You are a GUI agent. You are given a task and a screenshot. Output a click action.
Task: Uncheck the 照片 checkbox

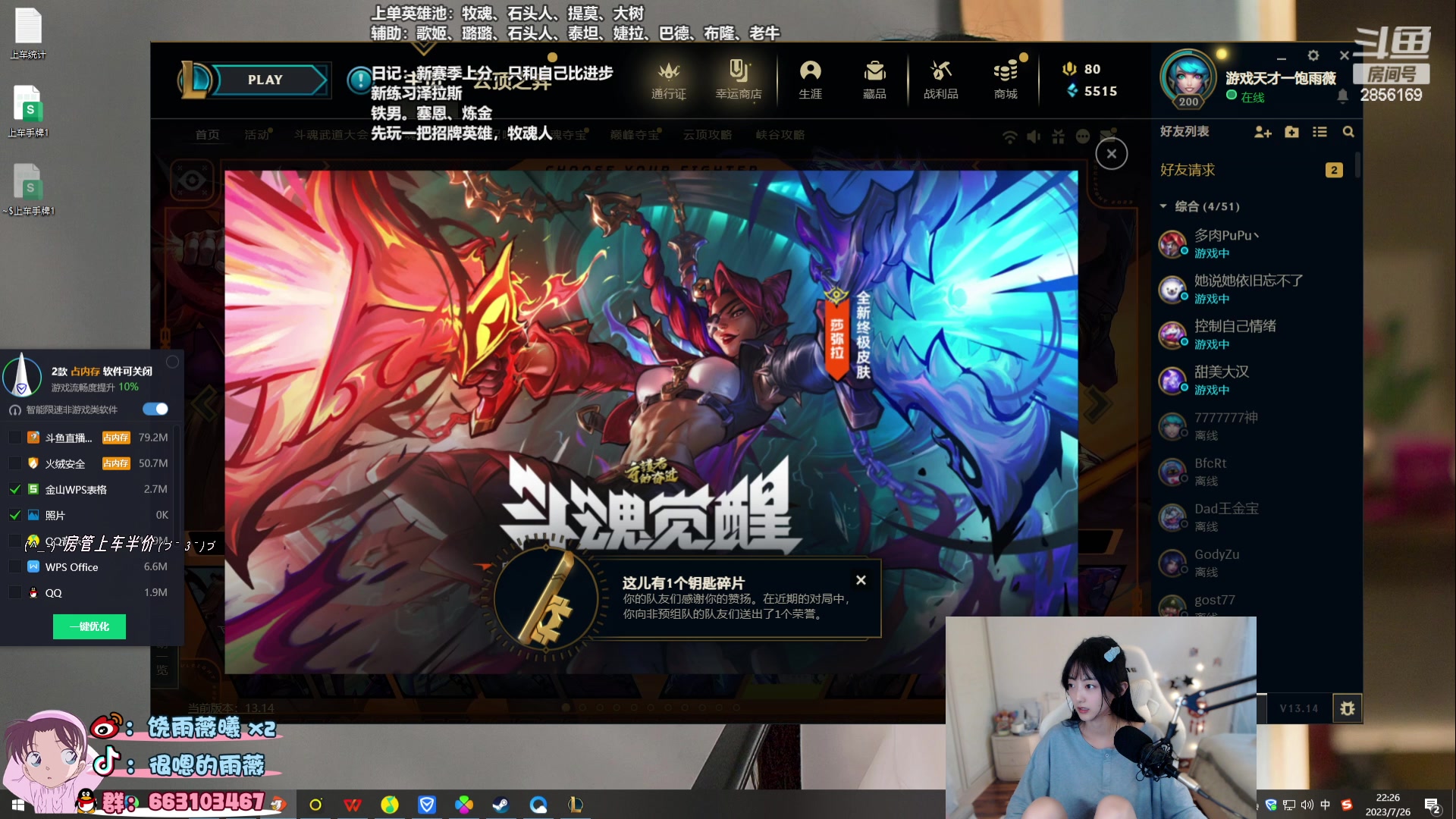coord(15,515)
